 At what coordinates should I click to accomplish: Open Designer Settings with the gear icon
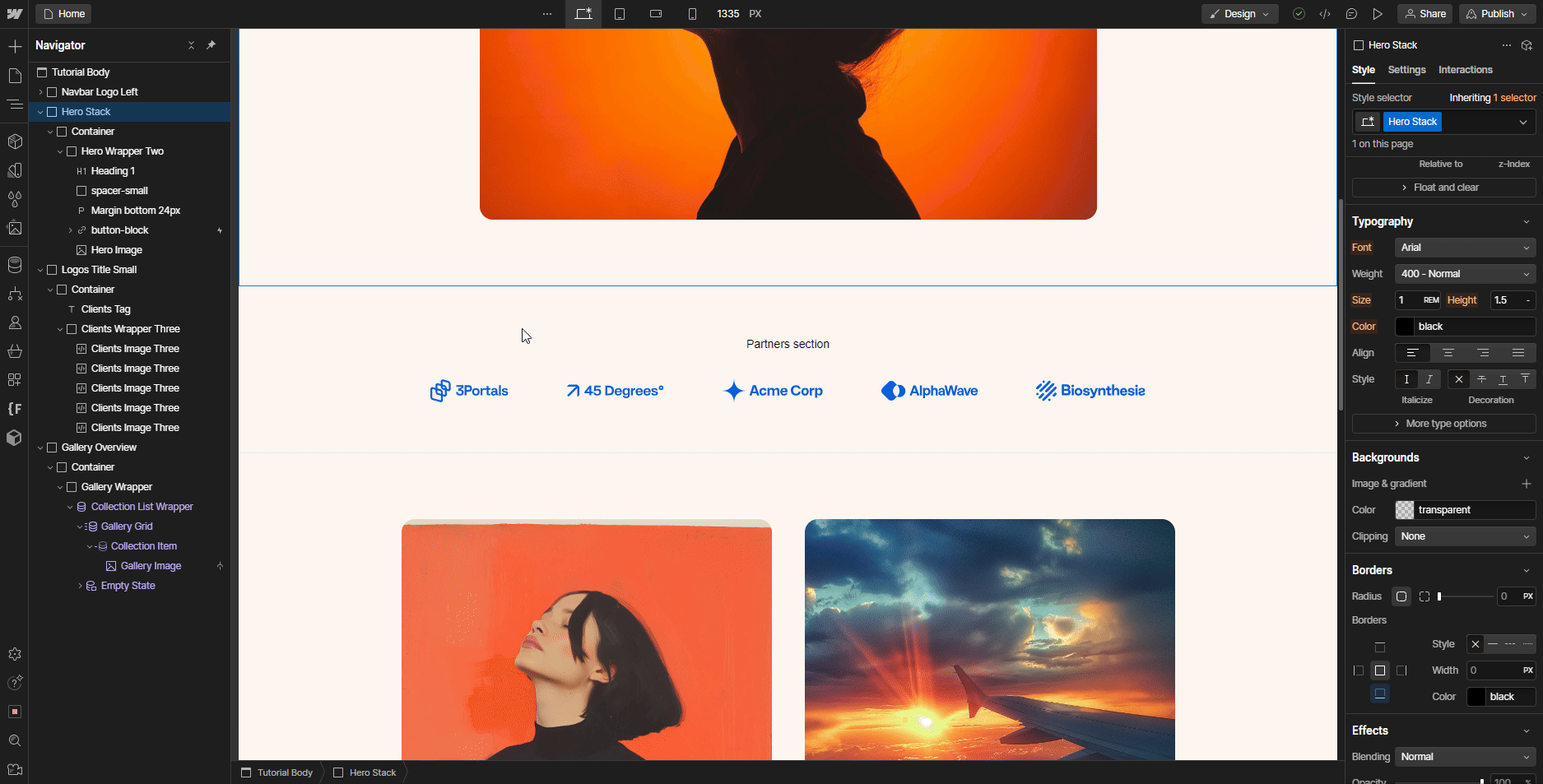[15, 655]
